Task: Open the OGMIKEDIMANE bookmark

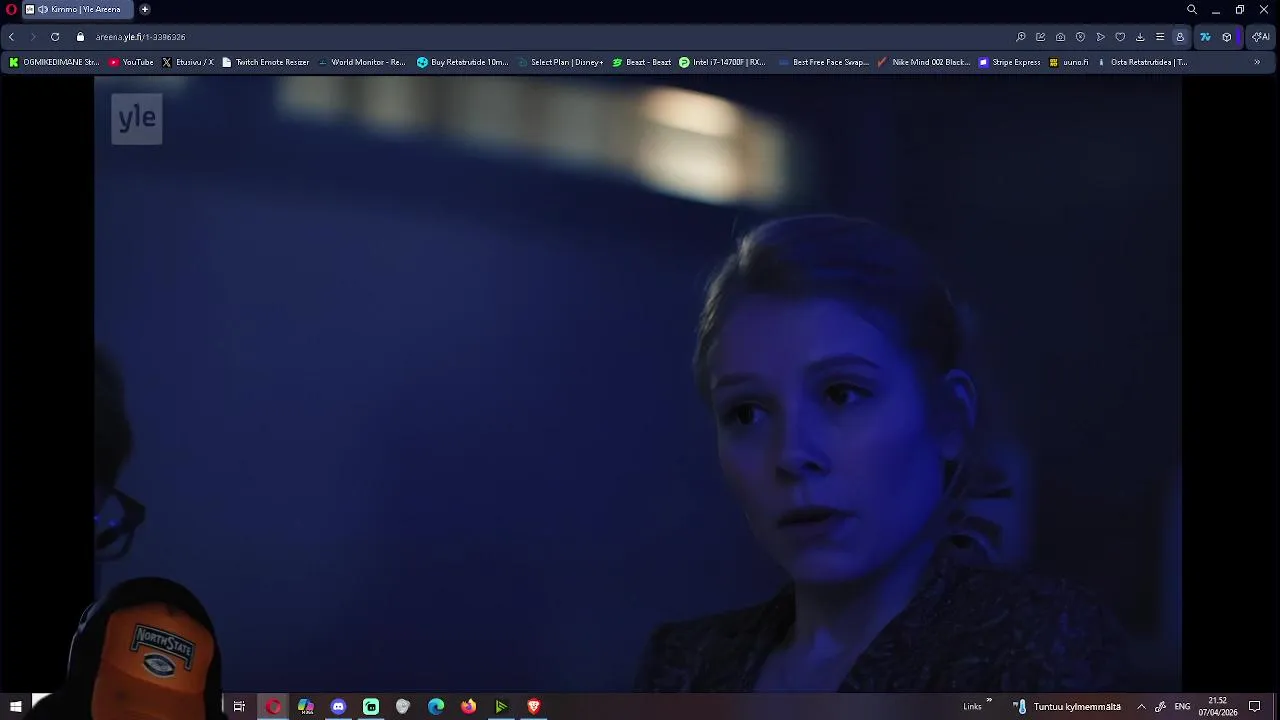Action: 54,62
